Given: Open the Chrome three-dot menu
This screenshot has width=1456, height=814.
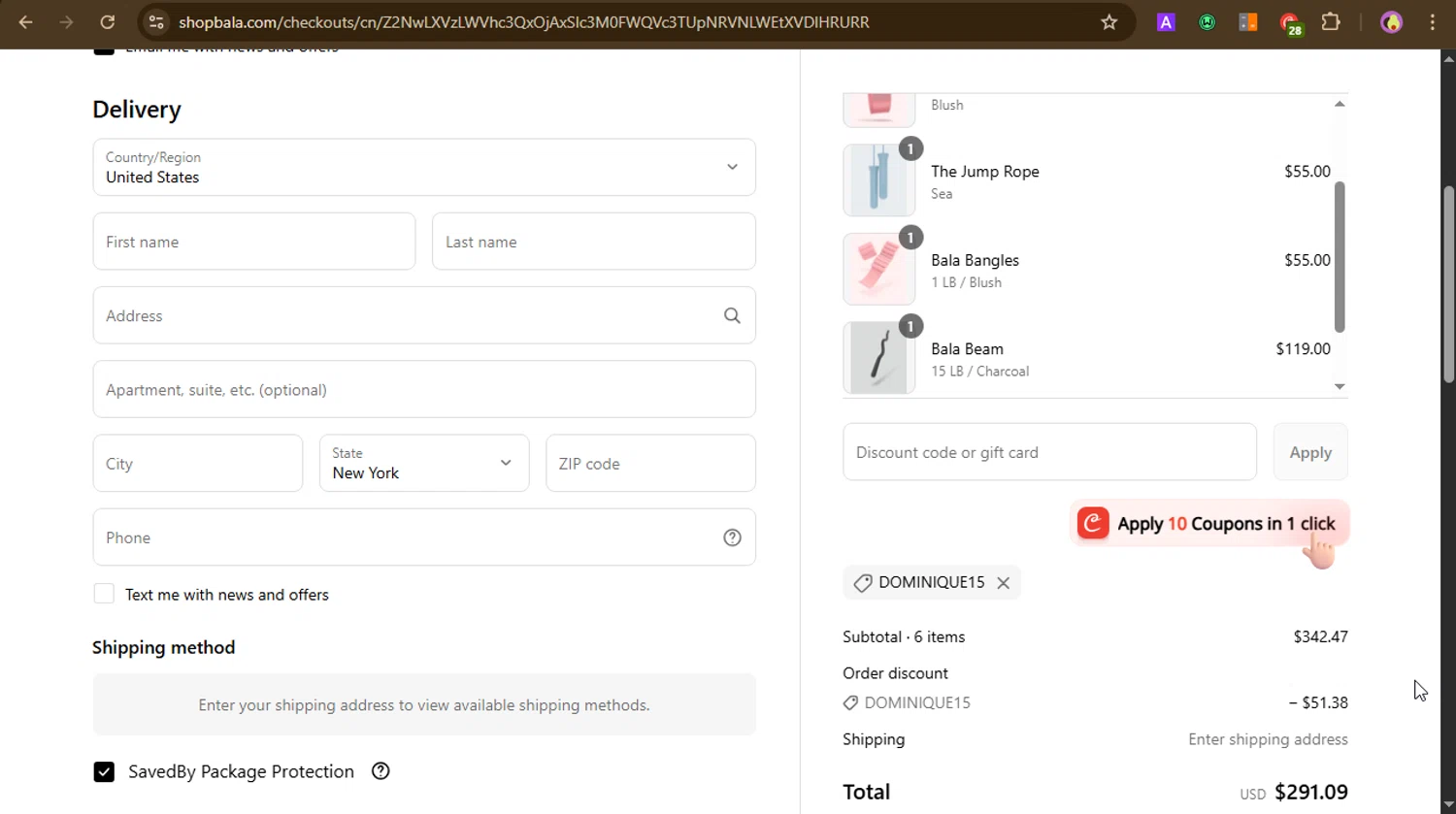Looking at the screenshot, I should [1433, 21].
